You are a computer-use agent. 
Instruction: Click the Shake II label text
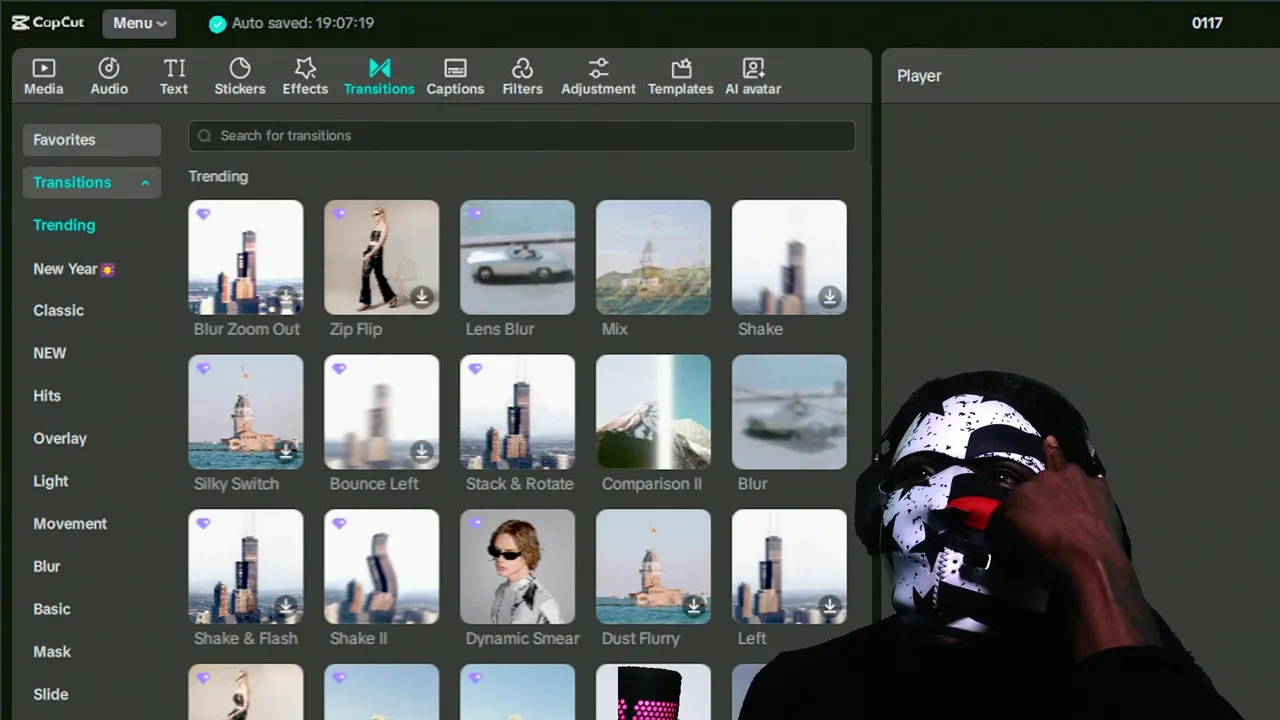(x=358, y=639)
